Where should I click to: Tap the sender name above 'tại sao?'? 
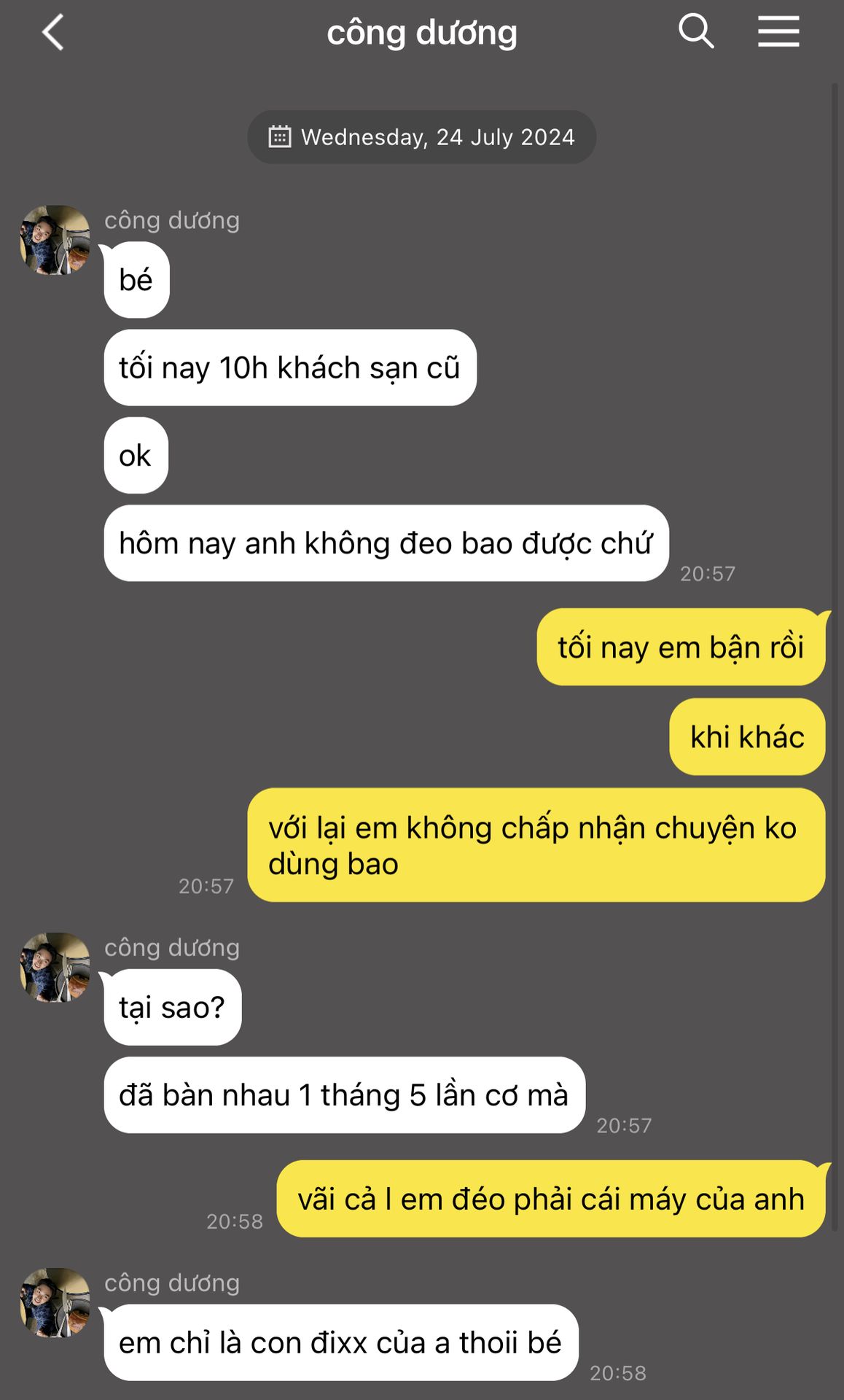coord(172,947)
